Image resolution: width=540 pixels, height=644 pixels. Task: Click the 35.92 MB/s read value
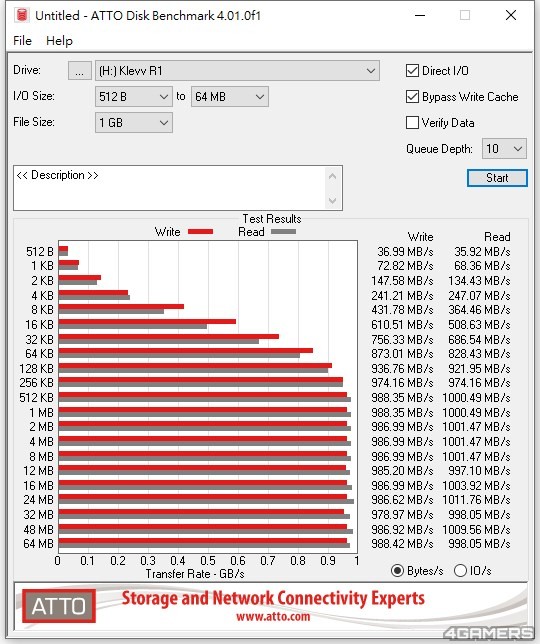482,251
